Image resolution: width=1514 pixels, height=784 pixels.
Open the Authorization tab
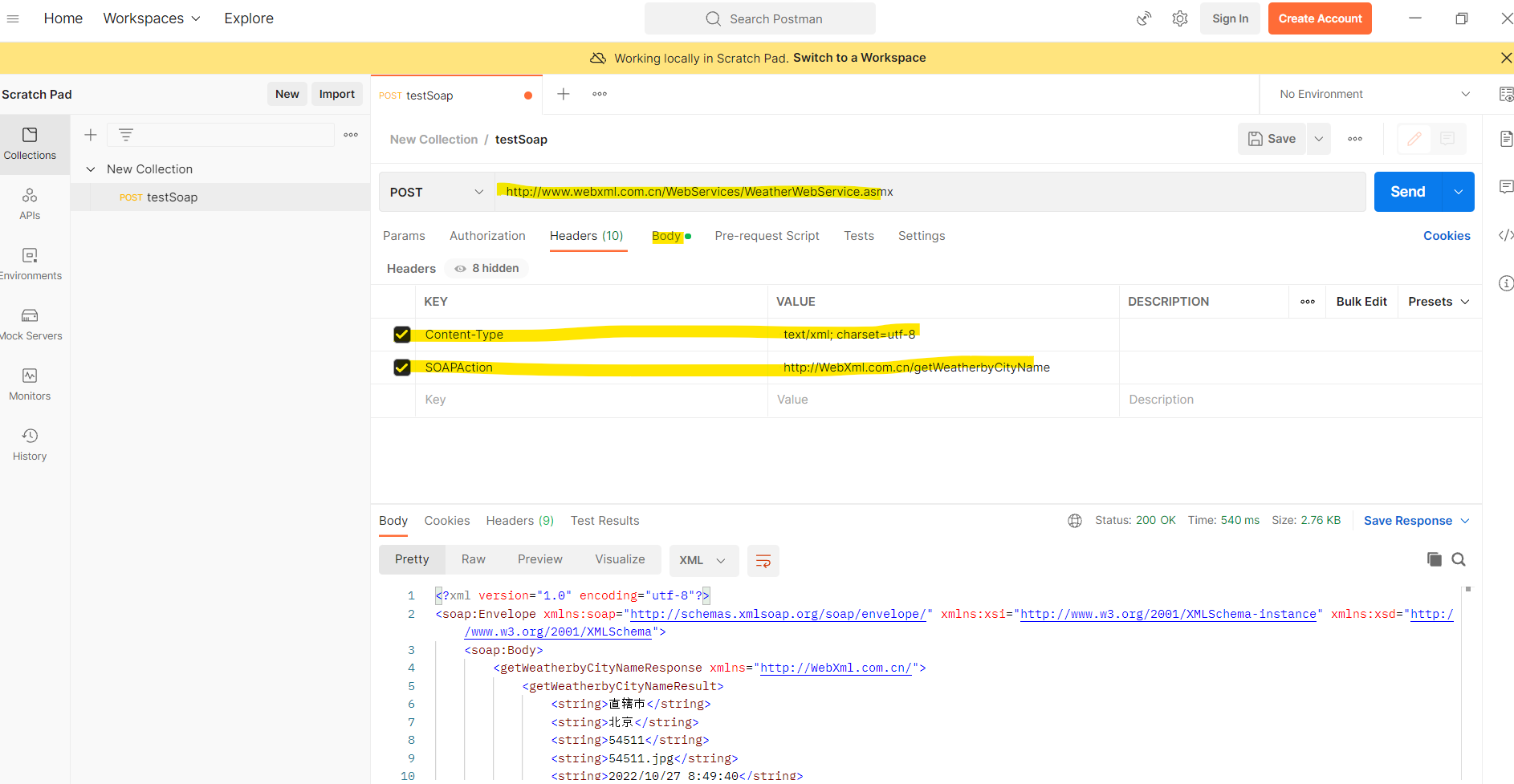pos(487,236)
